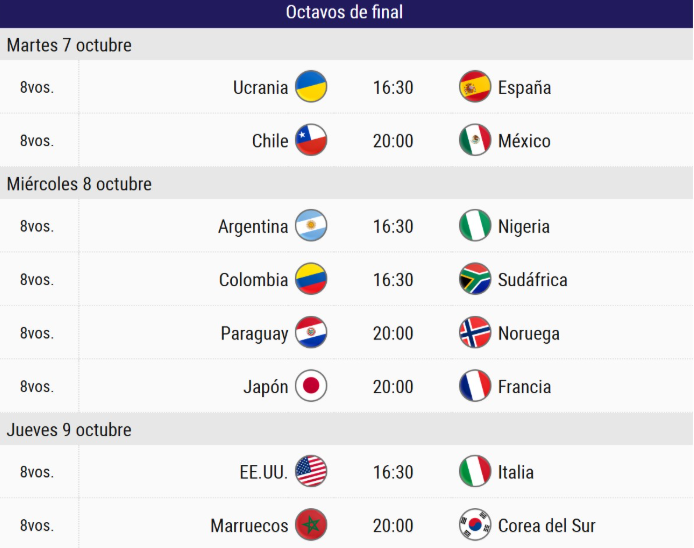Click the España flag icon
The height and width of the screenshot is (548, 694).
pos(475,87)
